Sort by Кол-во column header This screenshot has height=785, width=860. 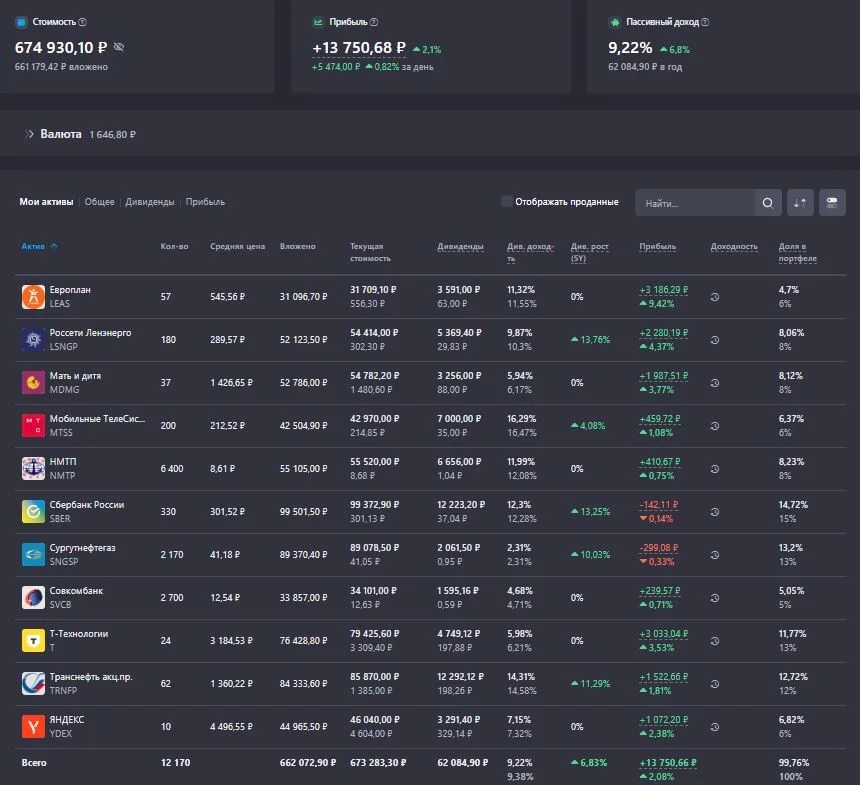pos(174,246)
